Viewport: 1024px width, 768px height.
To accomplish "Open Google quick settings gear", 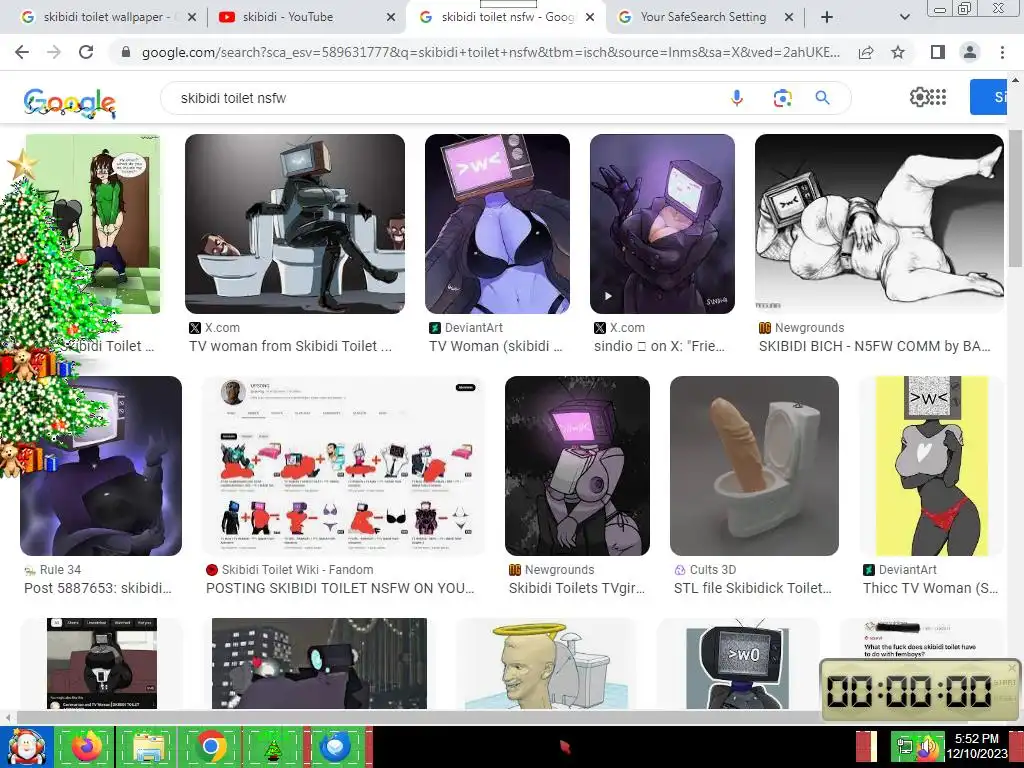I will (919, 97).
